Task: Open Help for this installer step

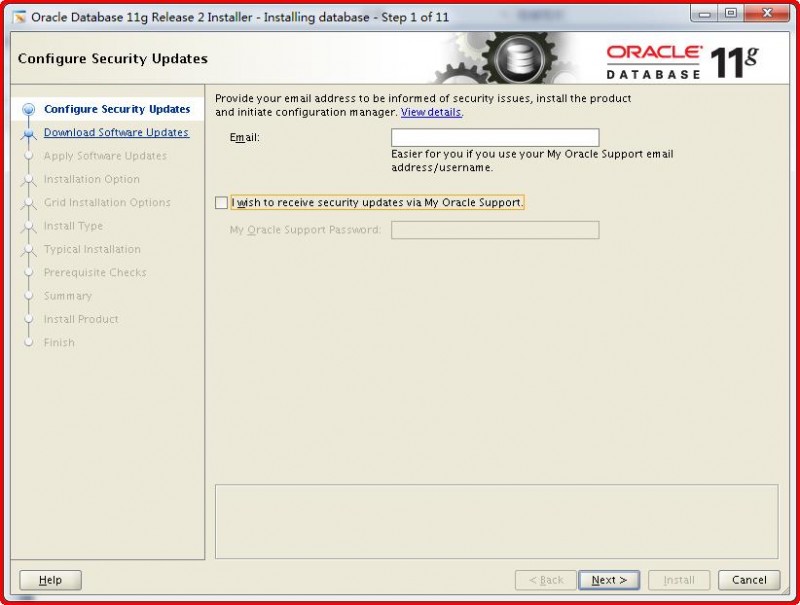Action: (50, 580)
